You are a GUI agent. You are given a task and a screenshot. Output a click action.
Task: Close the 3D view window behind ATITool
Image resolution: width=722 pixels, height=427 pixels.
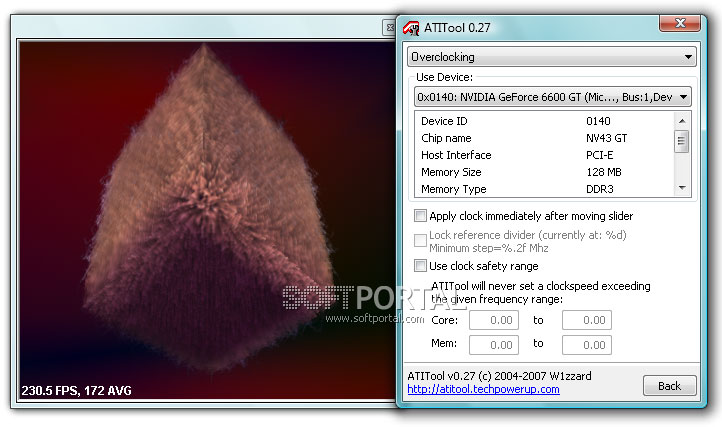(x=390, y=28)
